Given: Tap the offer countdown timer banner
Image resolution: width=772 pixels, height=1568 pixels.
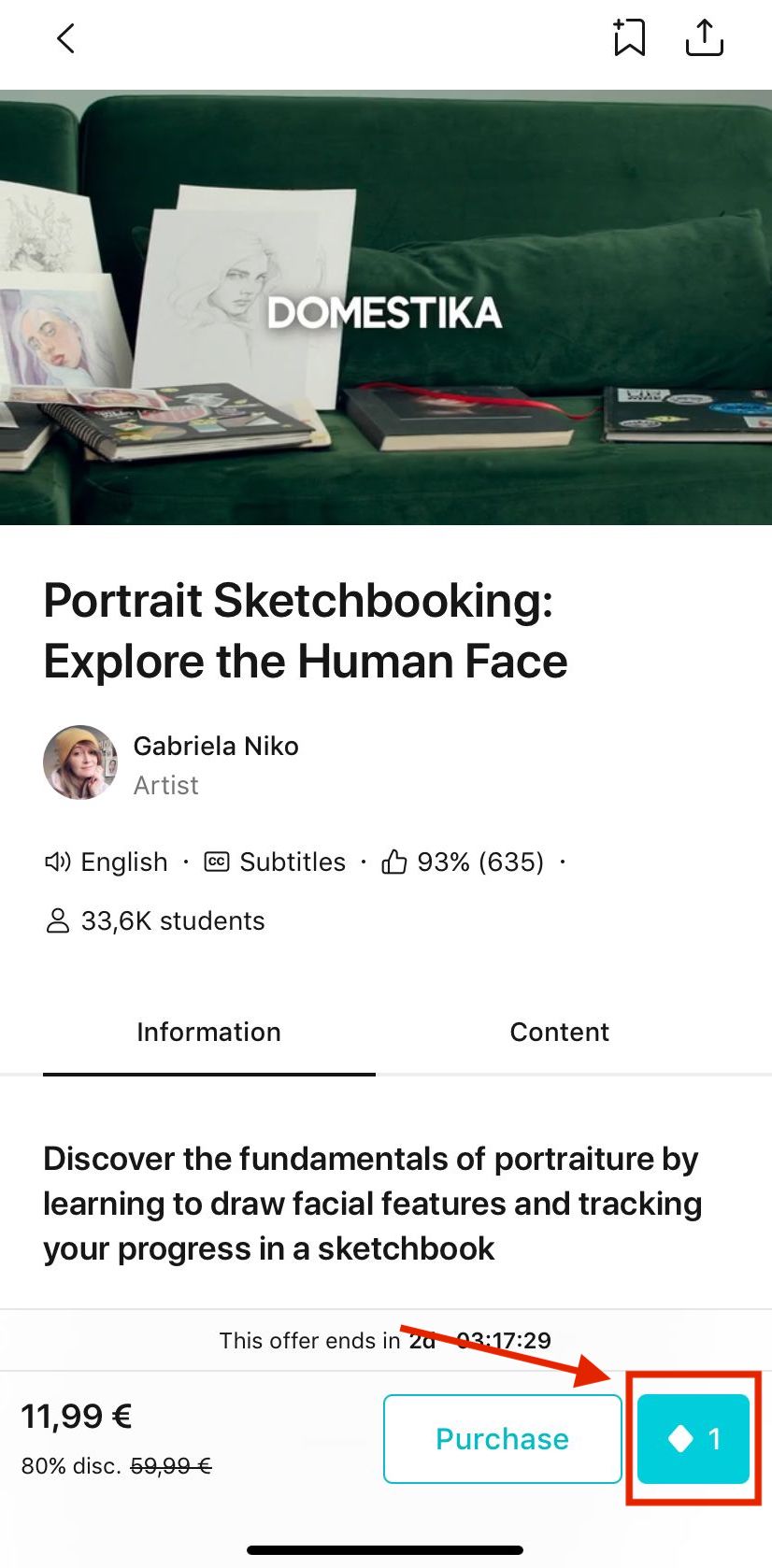Looking at the screenshot, I should tap(386, 1340).
